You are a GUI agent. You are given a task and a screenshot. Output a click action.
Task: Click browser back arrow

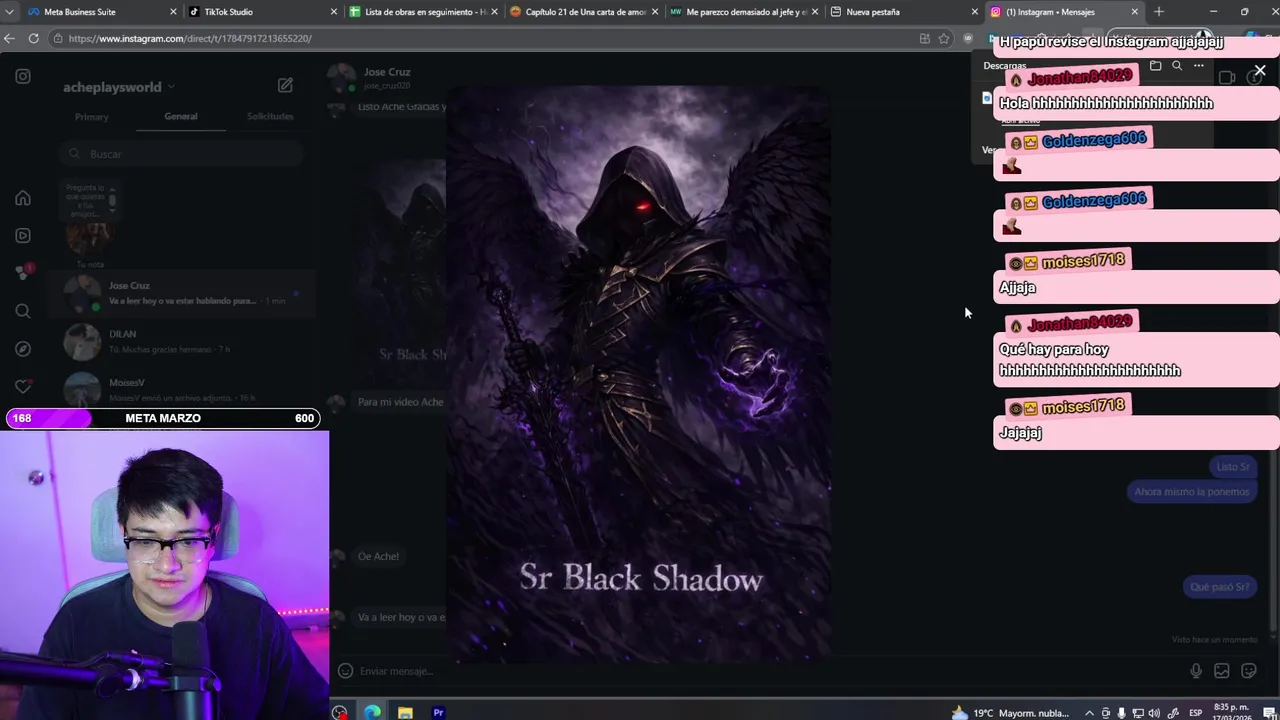coord(10,38)
